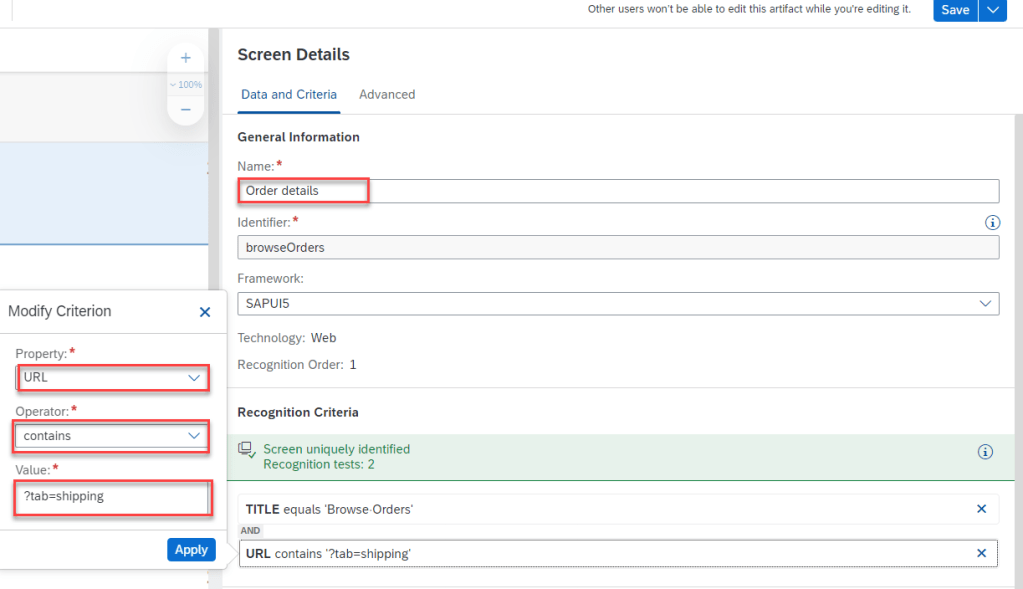1023x589 pixels.
Task: Open the 100% zoom level selector
Action: [x=185, y=85]
